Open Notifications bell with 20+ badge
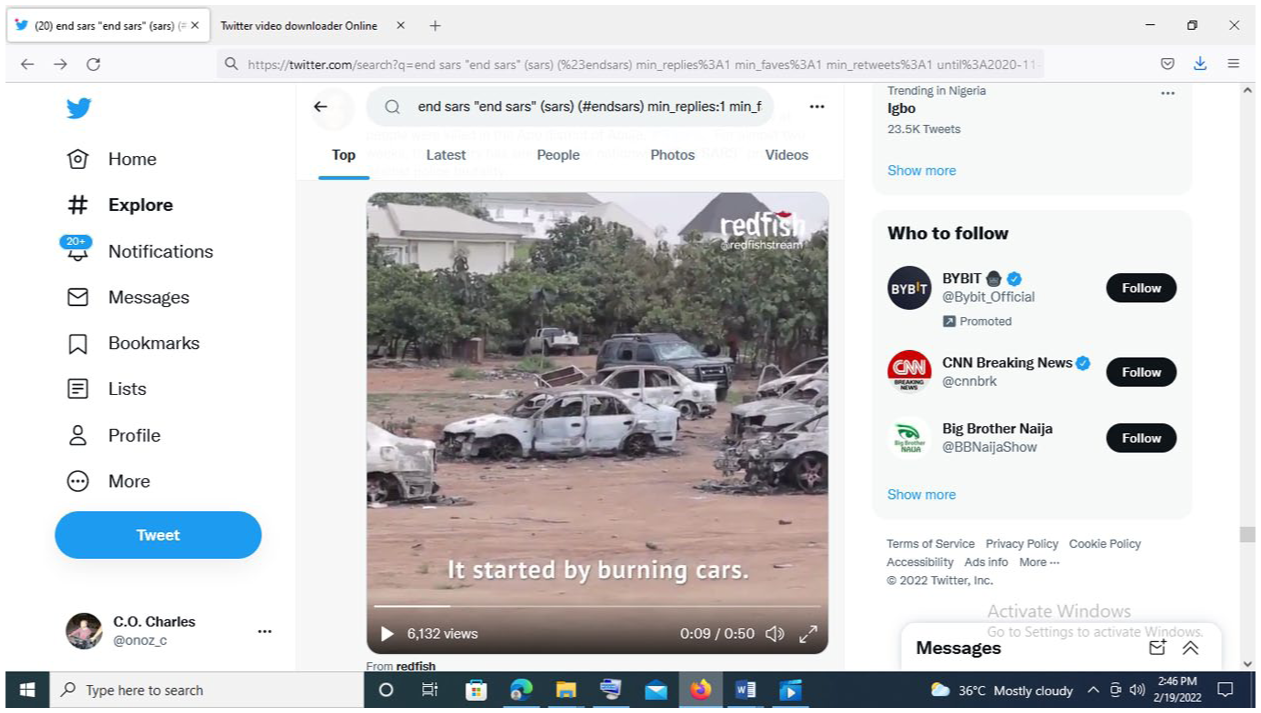Viewport: 1261px width, 713px height. [x=77, y=250]
